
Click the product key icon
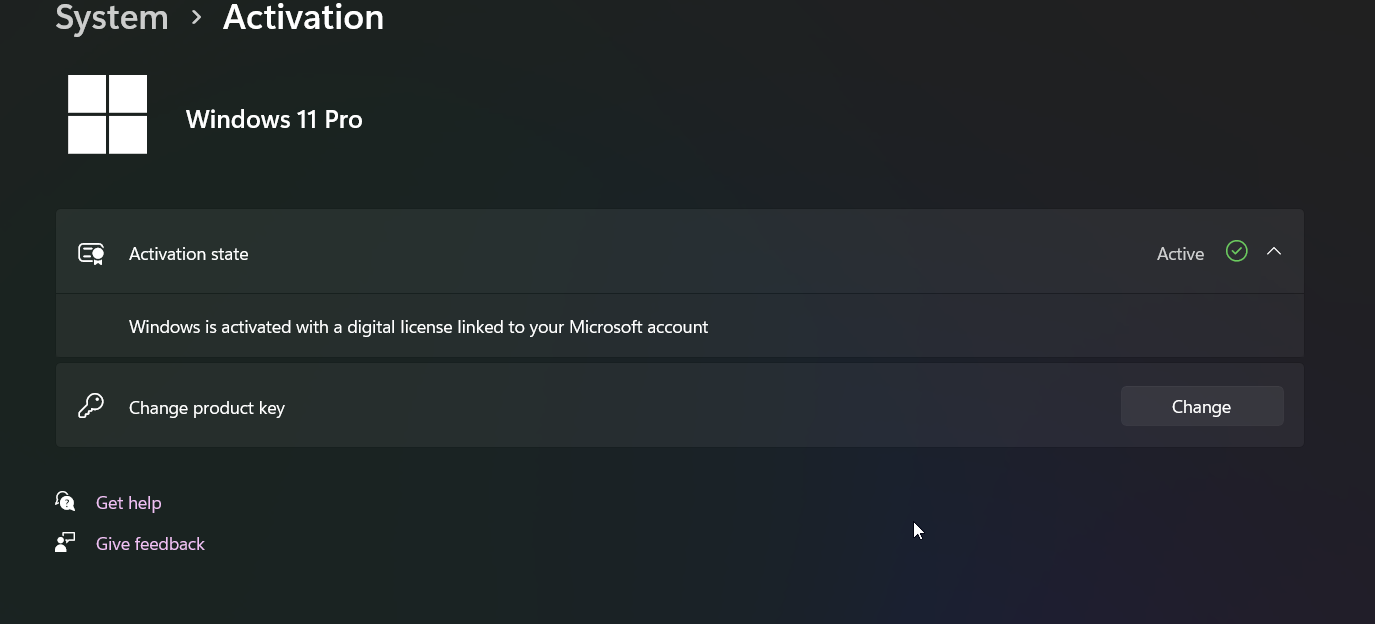click(91, 406)
